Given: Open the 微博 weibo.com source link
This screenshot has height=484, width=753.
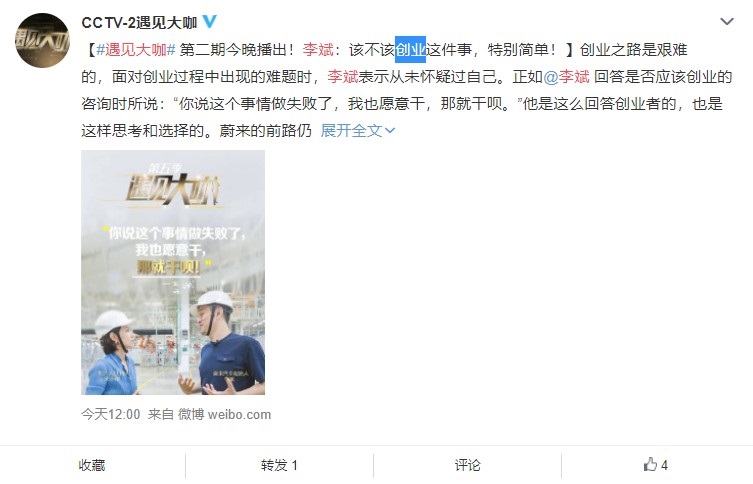Looking at the screenshot, I should 224,414.
